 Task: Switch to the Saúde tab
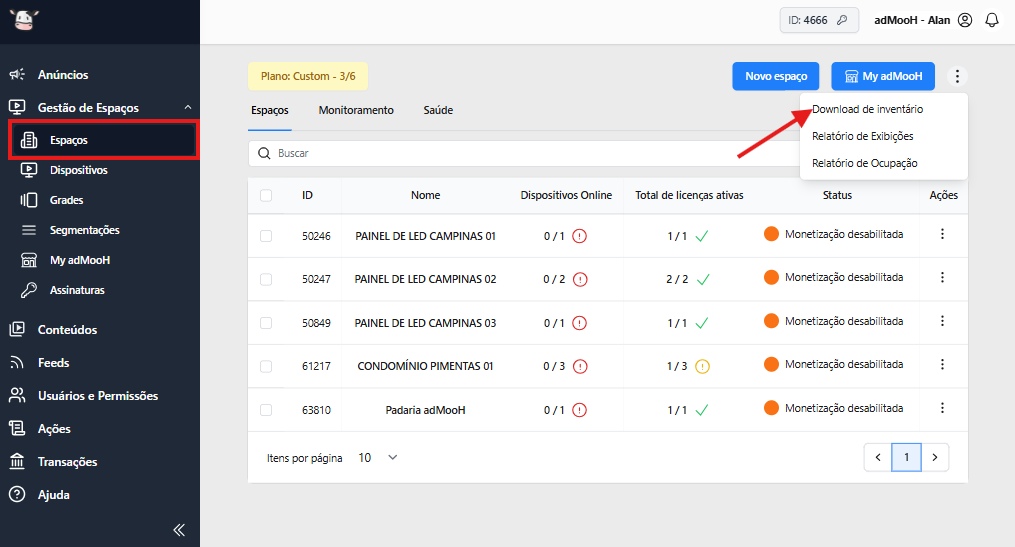[x=438, y=110]
